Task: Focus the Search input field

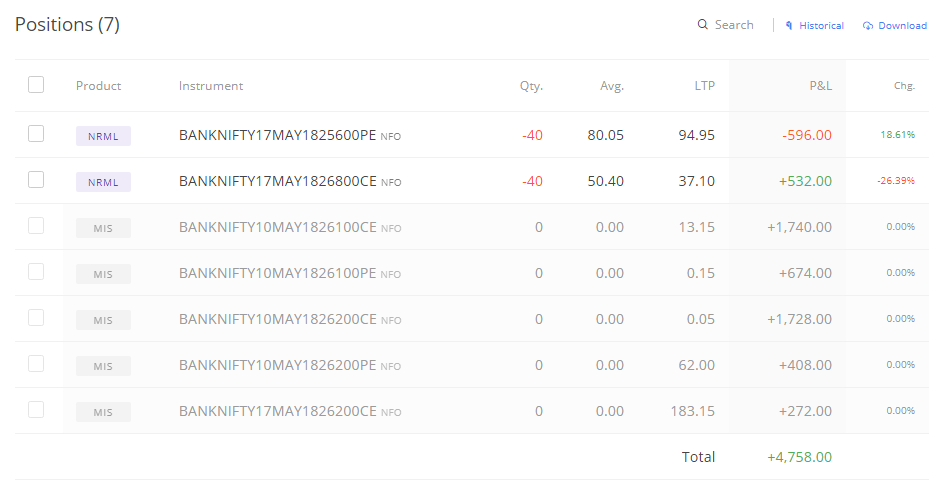Action: click(734, 25)
